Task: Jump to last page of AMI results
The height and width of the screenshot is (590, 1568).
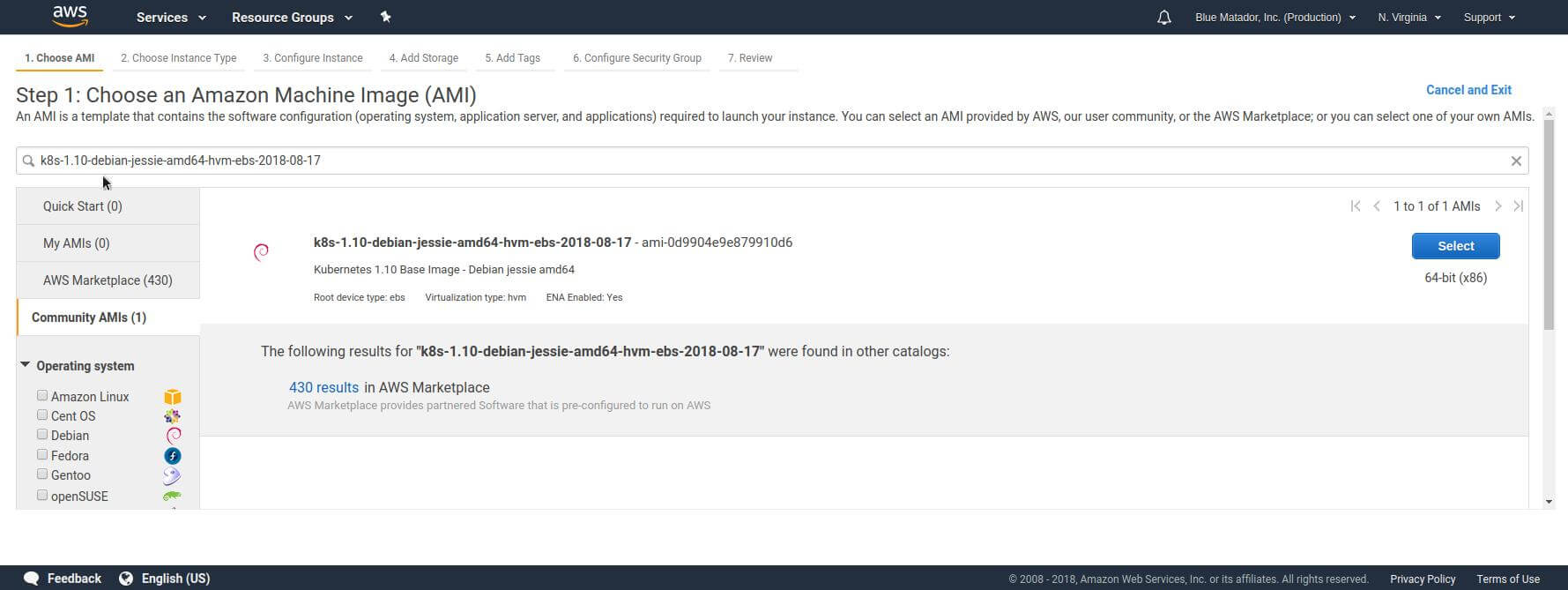Action: [1518, 206]
